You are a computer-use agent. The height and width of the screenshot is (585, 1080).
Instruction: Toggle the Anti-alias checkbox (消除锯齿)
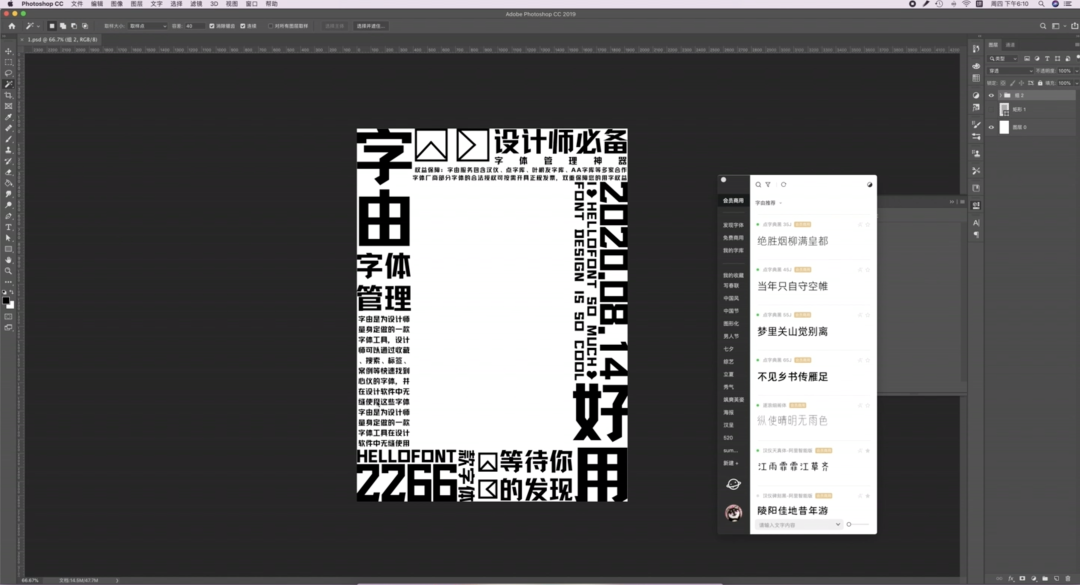click(x=212, y=26)
